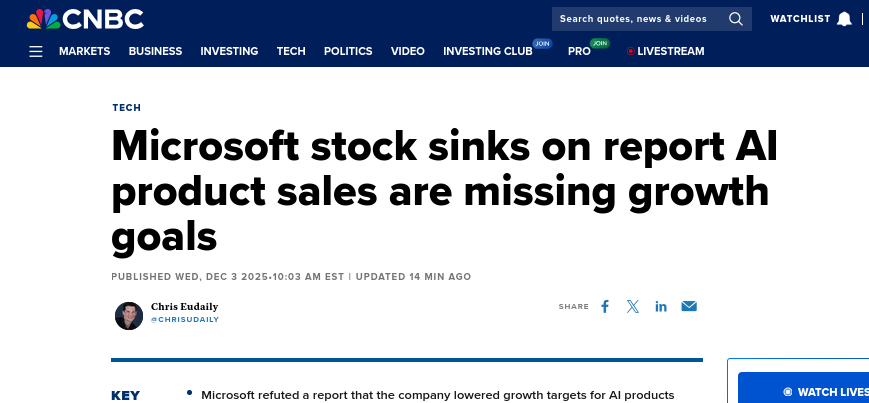This screenshot has width=869, height=403.
Task: Open the Video section
Action: 408,51
